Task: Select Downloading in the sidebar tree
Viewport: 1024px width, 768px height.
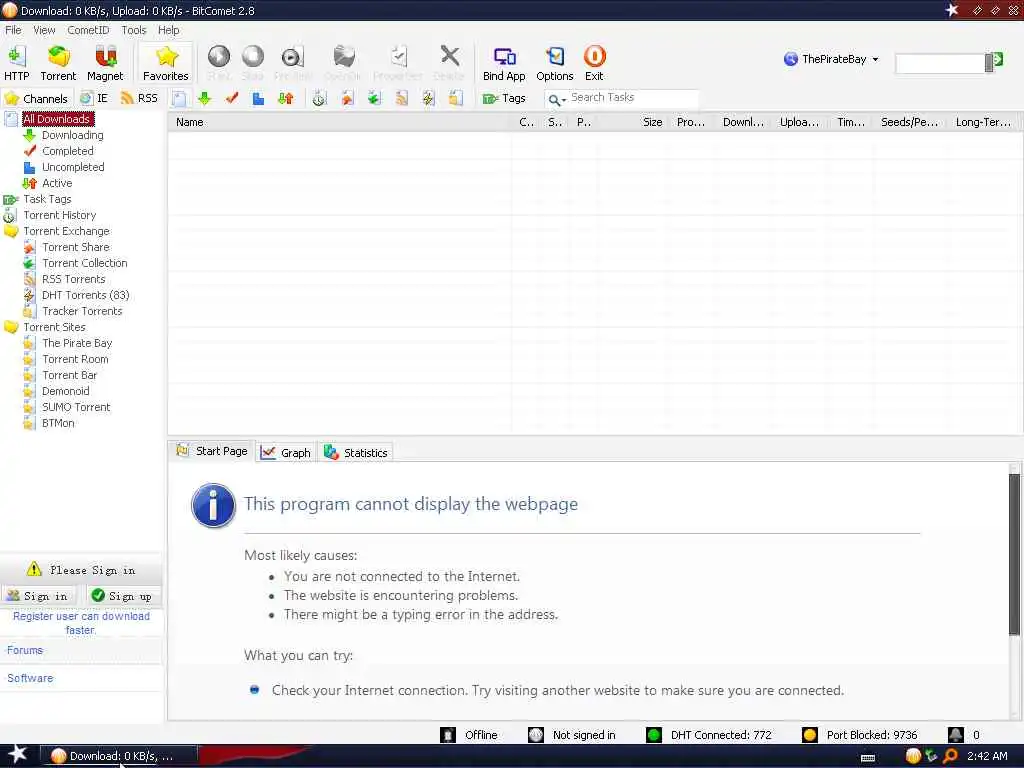Action: point(72,135)
